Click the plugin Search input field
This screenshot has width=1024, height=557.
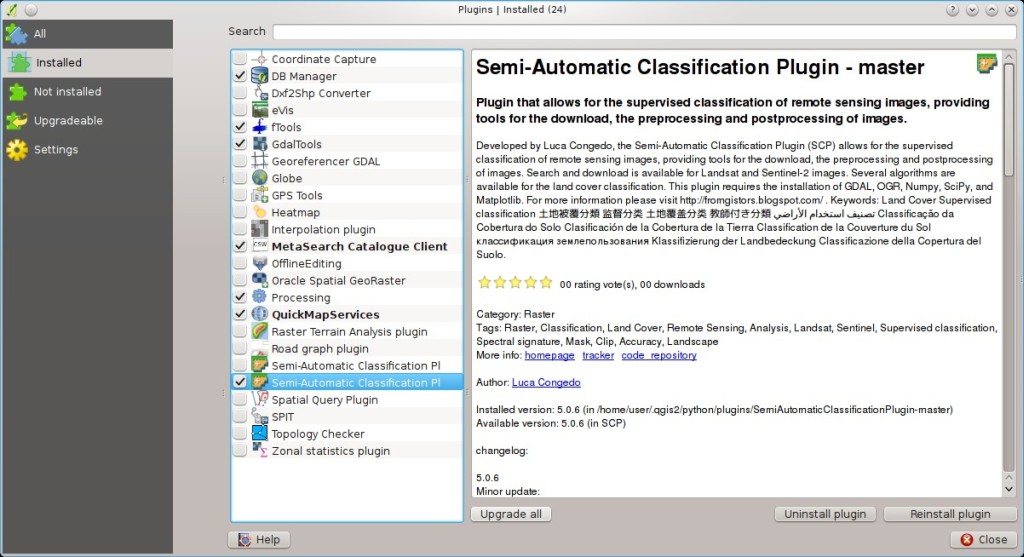[x=644, y=31]
